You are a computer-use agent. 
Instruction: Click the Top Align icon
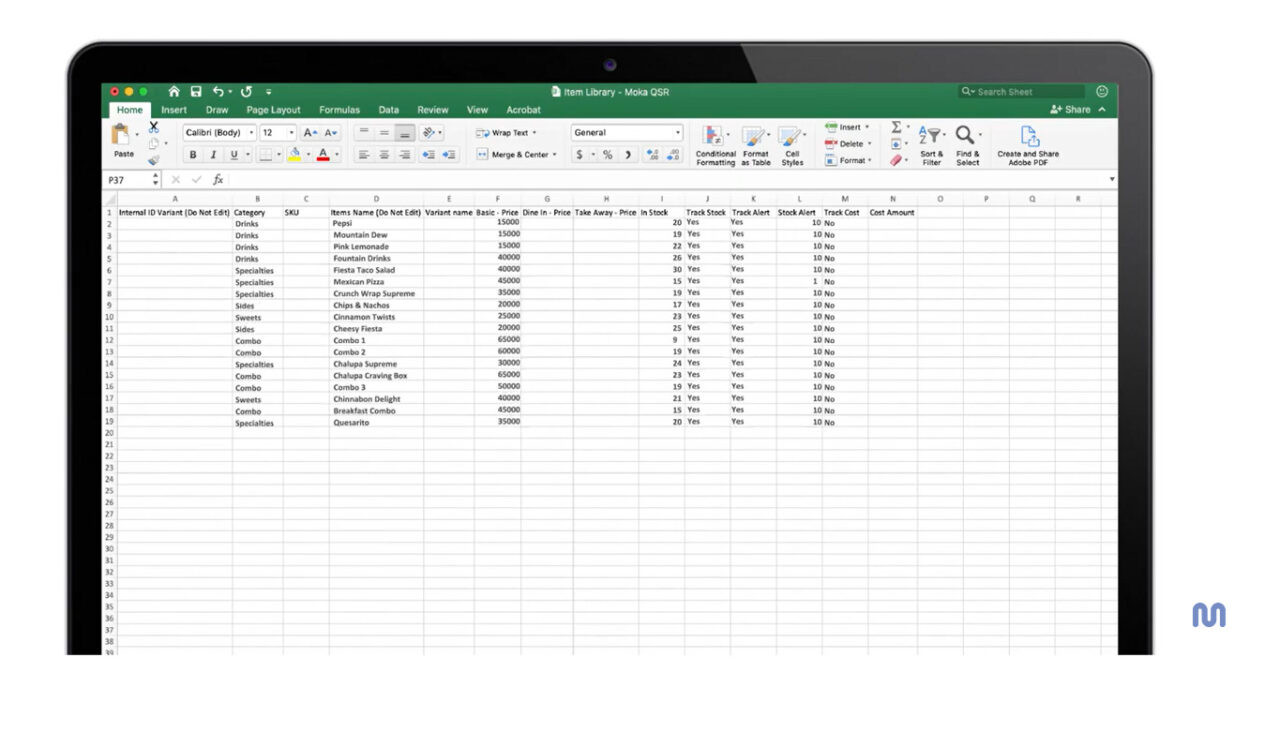point(364,132)
